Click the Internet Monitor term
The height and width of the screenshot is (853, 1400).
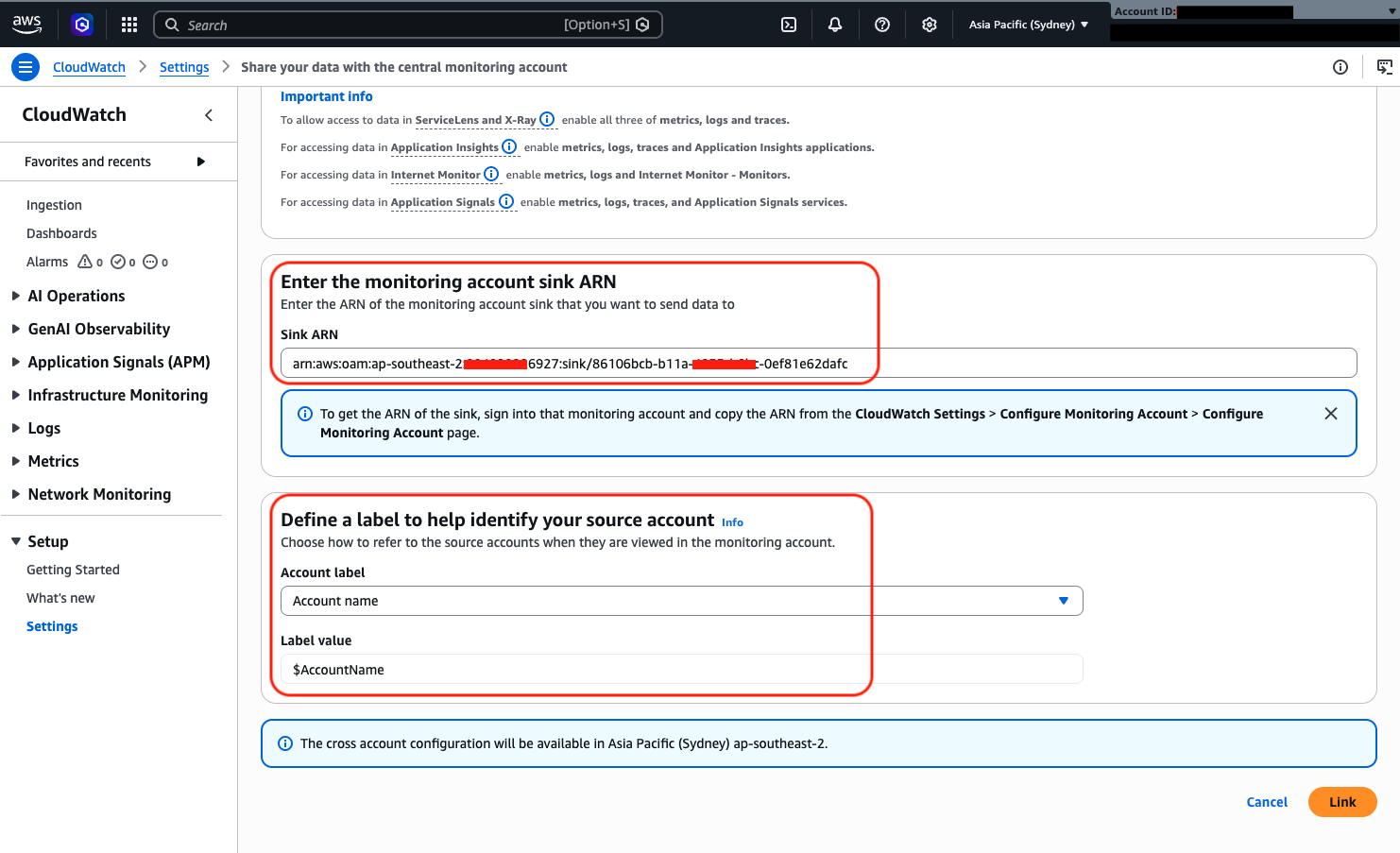coord(435,175)
